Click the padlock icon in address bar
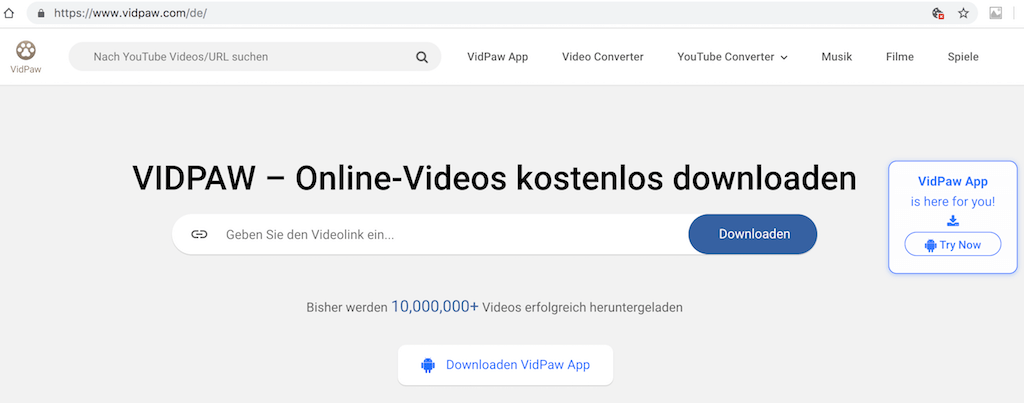This screenshot has height=403, width=1024. (x=41, y=13)
